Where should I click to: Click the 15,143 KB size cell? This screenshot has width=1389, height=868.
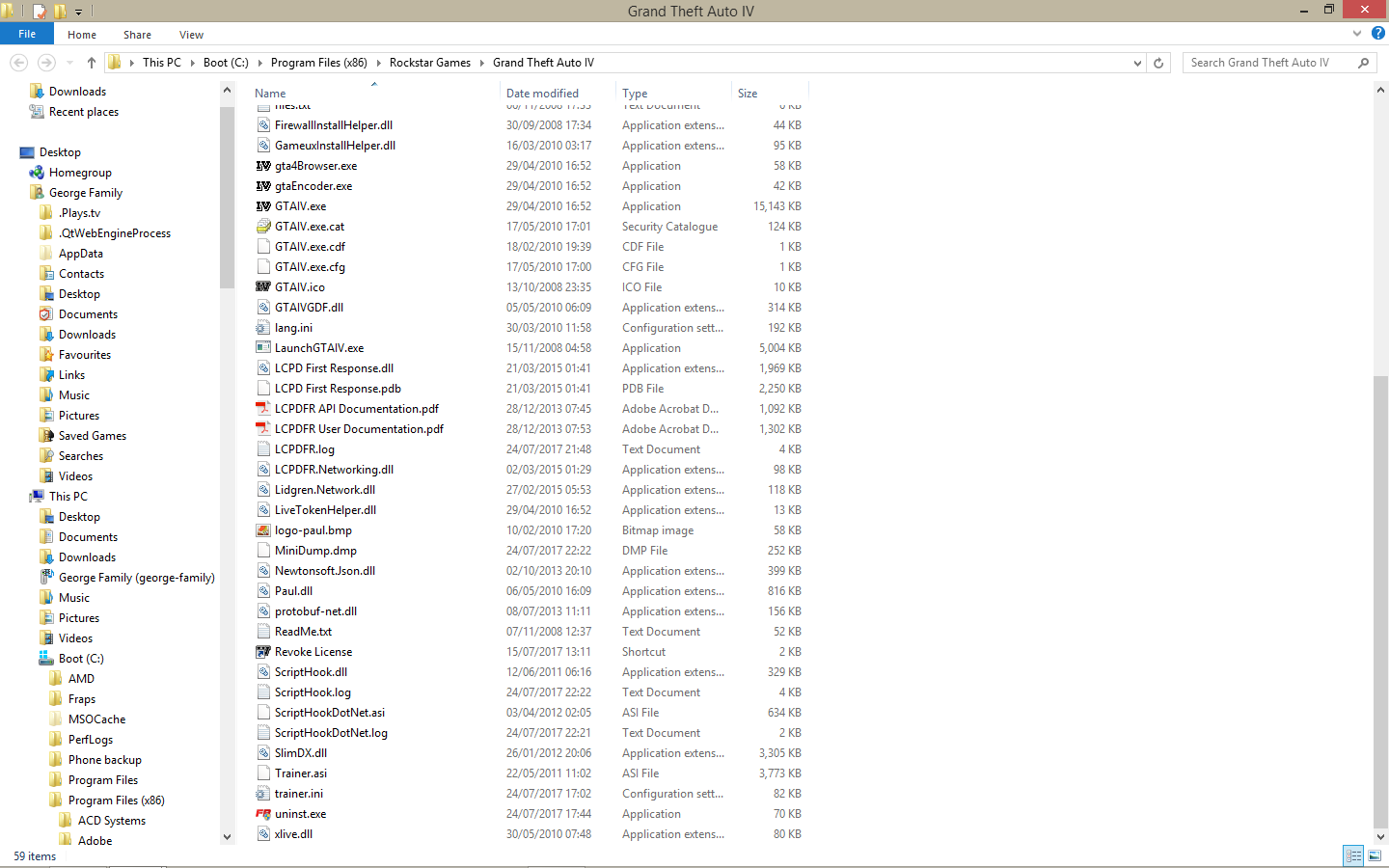777,206
